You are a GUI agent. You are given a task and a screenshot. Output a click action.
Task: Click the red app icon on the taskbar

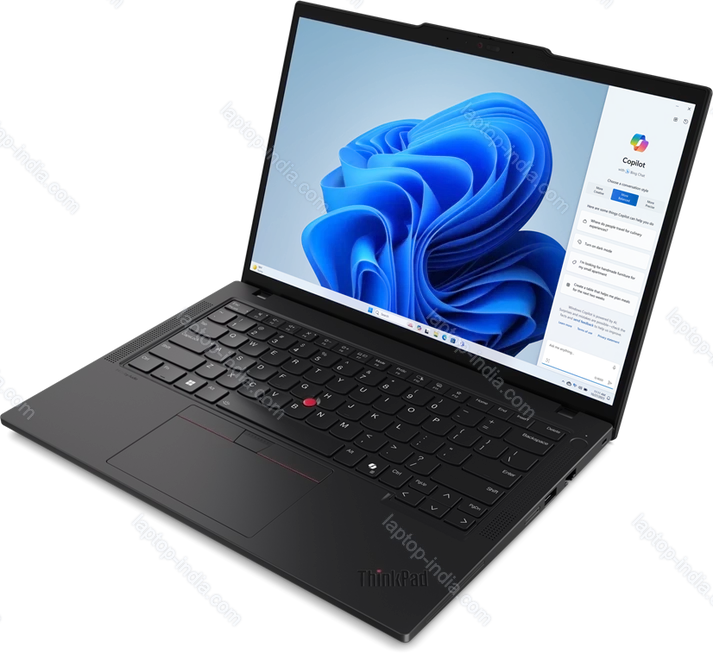click(410, 325)
